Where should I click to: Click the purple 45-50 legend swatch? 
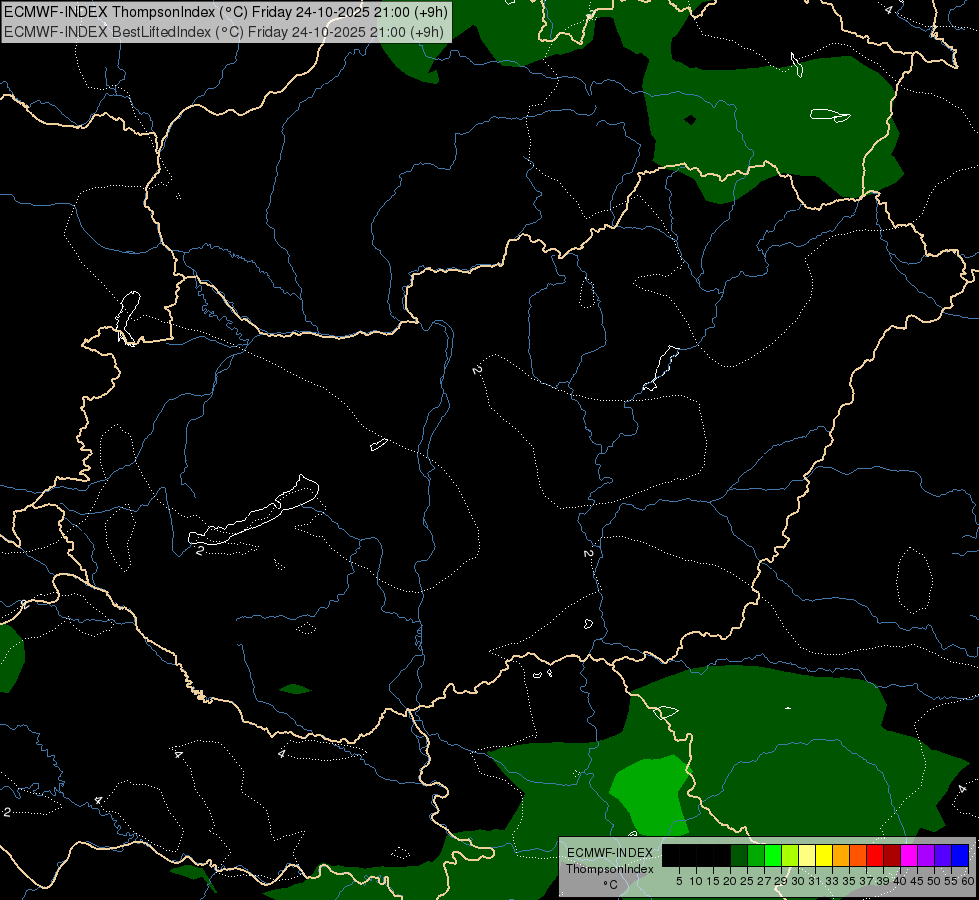pyautogui.click(x=926, y=855)
